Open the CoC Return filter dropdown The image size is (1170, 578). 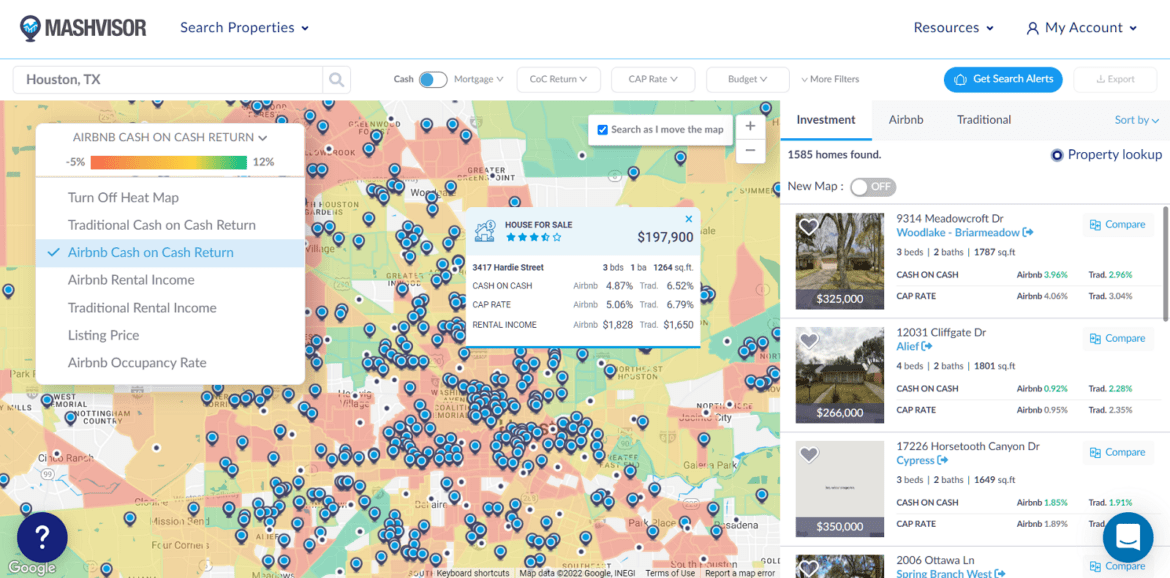(558, 80)
